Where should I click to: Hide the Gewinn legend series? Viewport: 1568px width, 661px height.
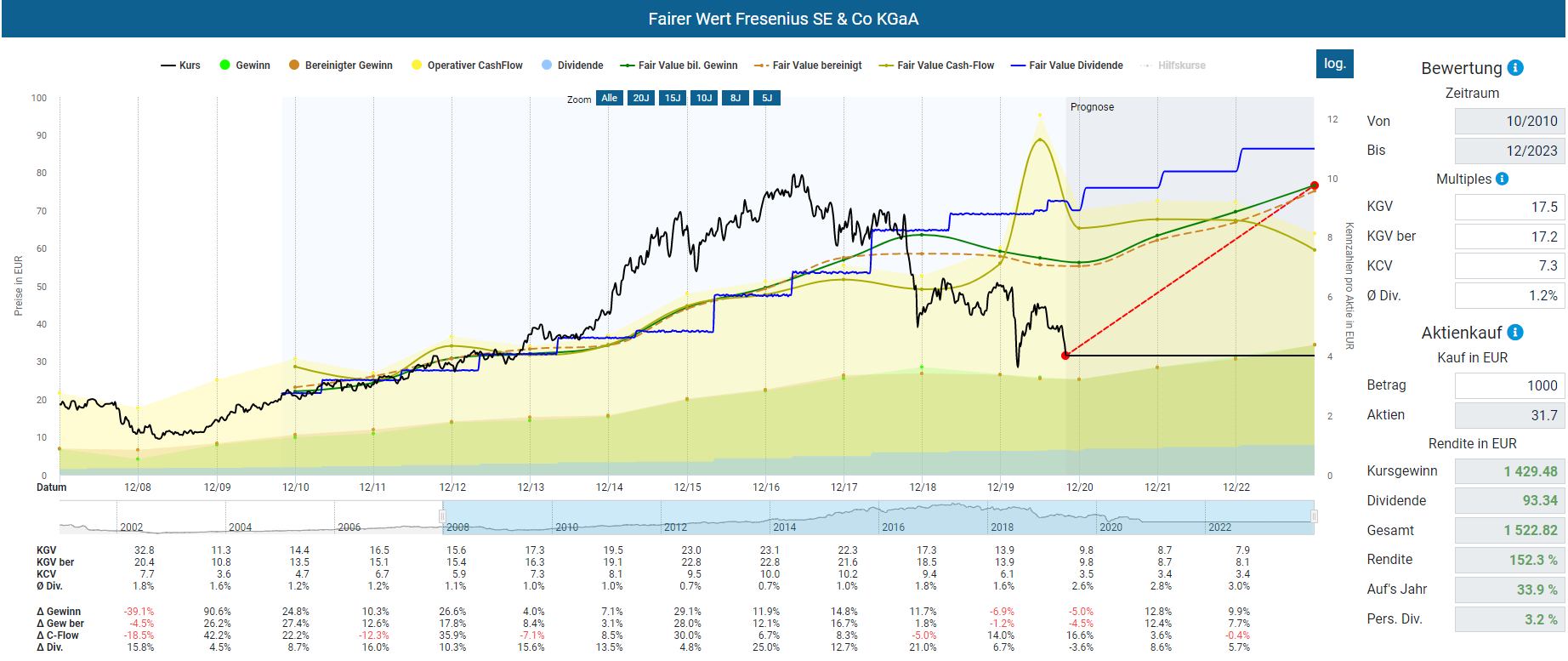pyautogui.click(x=225, y=66)
